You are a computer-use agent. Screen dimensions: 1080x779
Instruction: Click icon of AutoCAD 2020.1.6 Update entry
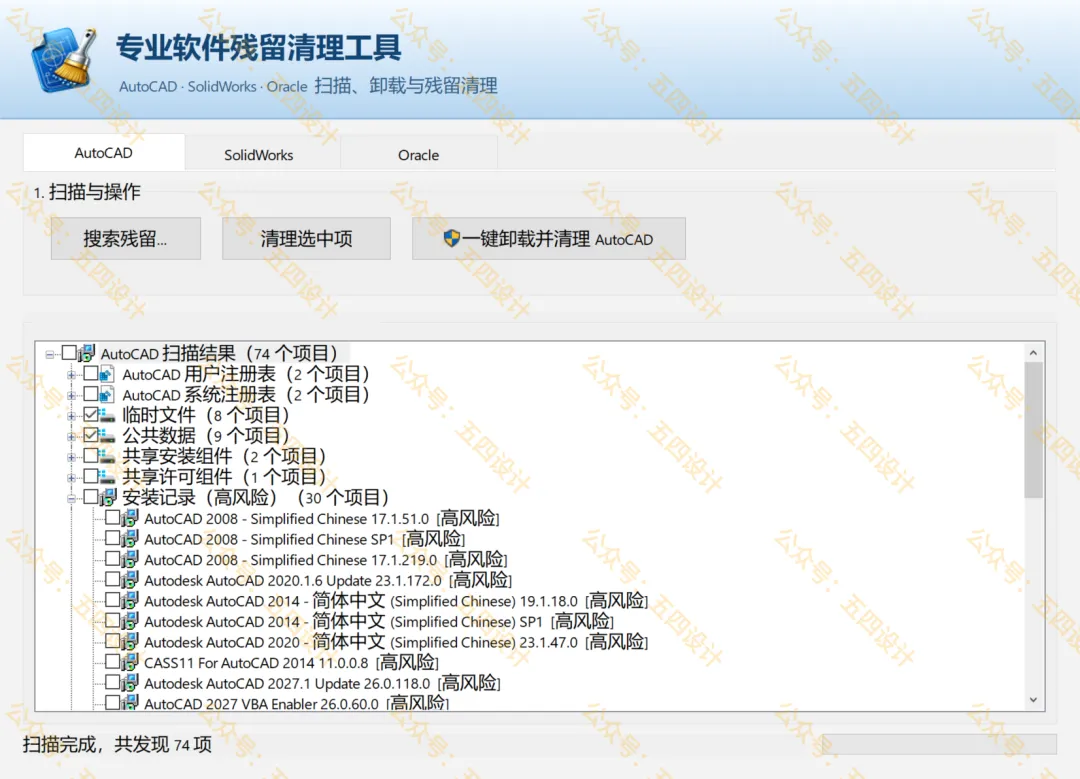[x=129, y=580]
